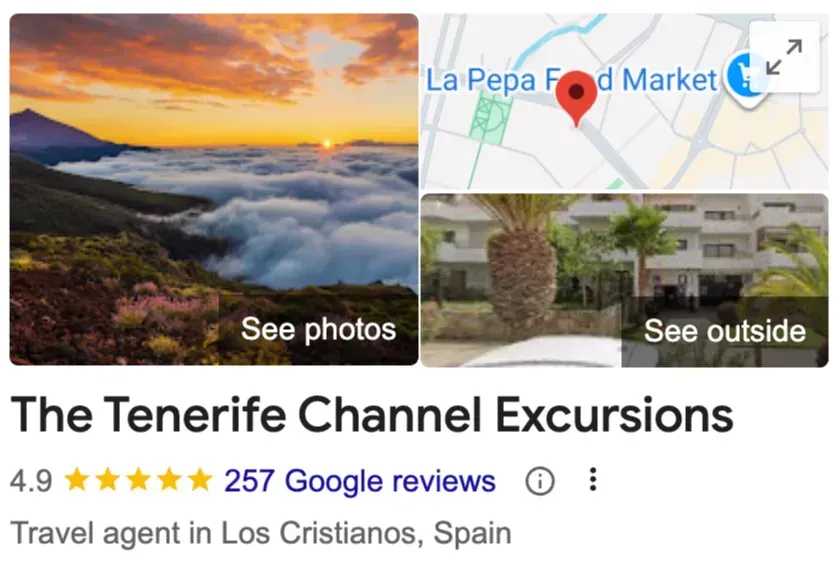This screenshot has width=840, height=565.
Task: Click the La Pepa Food Market shopping cart icon
Action: tap(745, 78)
